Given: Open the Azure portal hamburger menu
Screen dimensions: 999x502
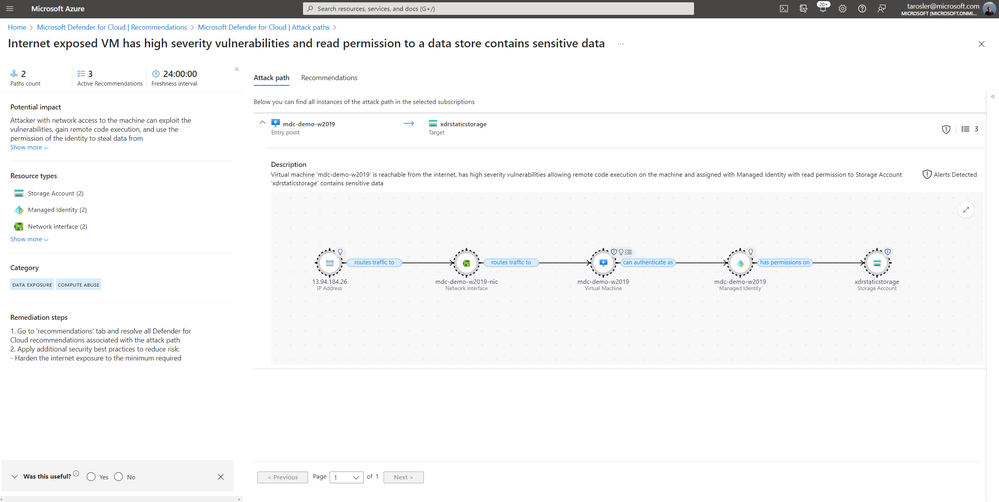Looking at the screenshot, I should 9,9.
